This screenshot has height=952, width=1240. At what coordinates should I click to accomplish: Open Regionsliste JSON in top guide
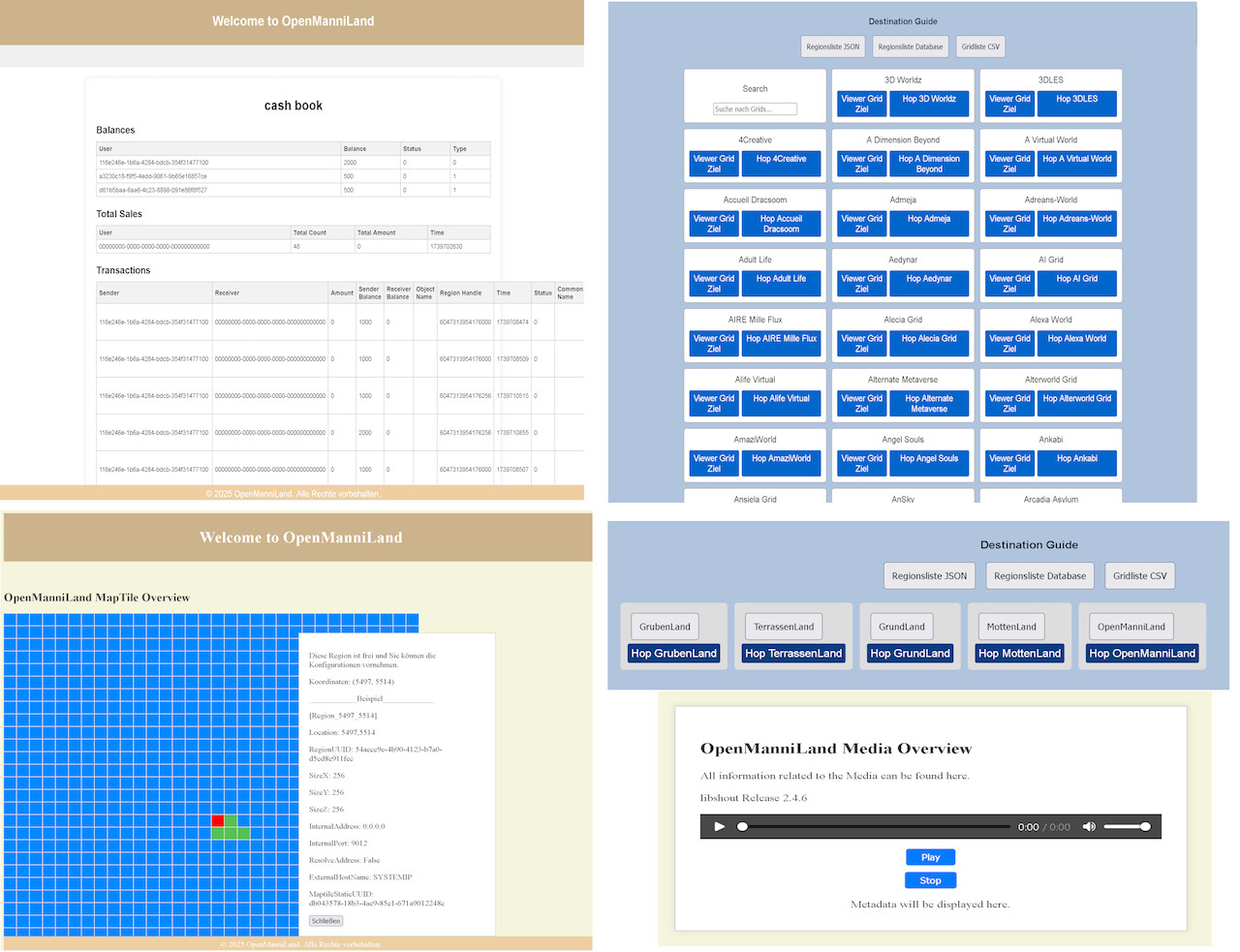[832, 46]
